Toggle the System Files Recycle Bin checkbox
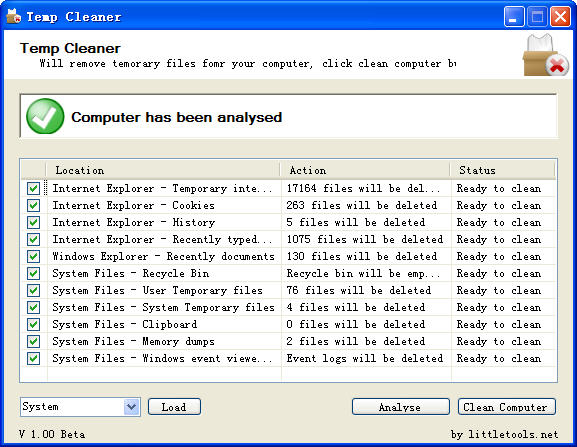The width and height of the screenshot is (577, 447). pyautogui.click(x=33, y=274)
